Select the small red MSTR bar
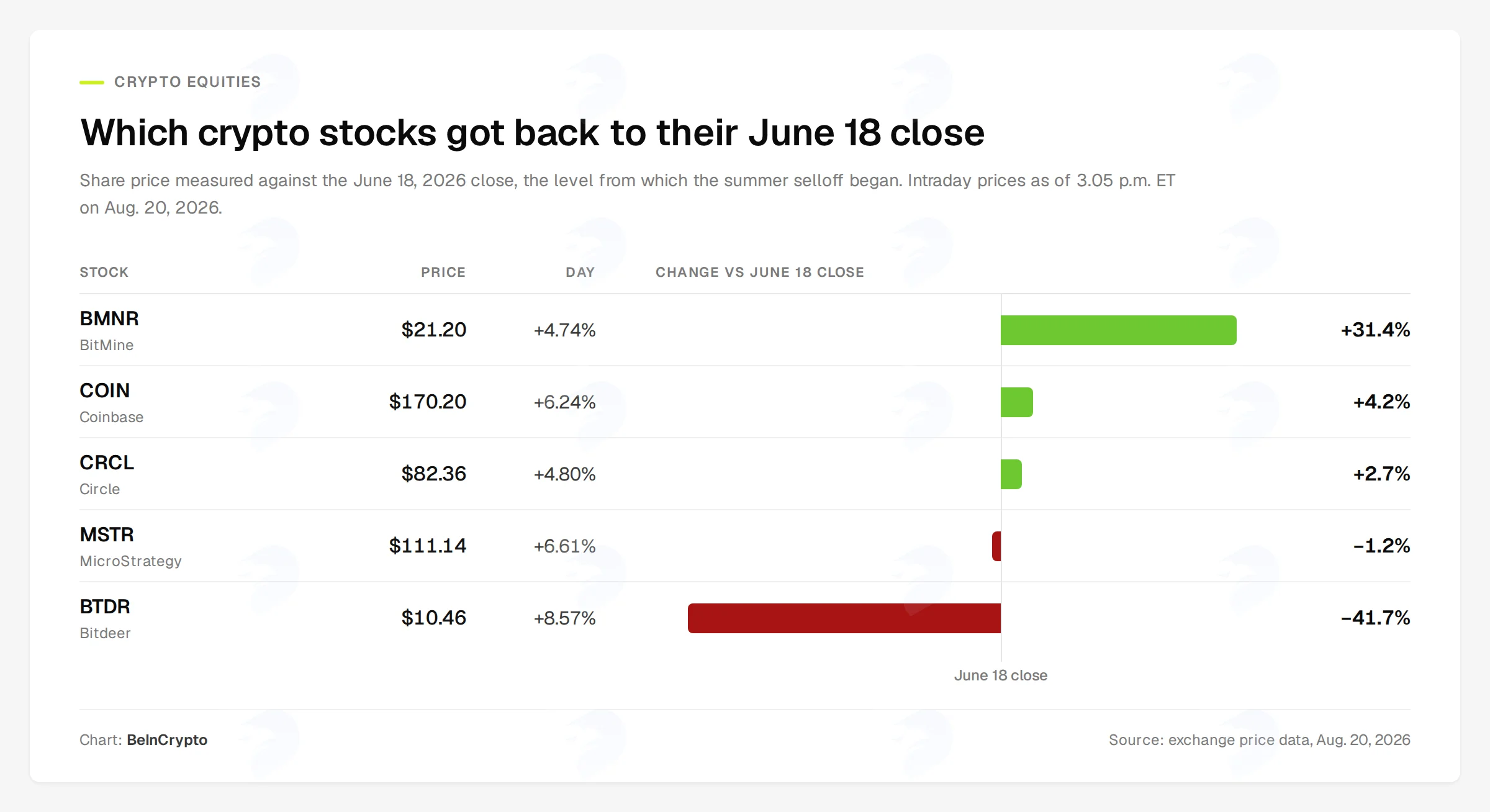This screenshot has width=1490, height=812. click(x=996, y=546)
